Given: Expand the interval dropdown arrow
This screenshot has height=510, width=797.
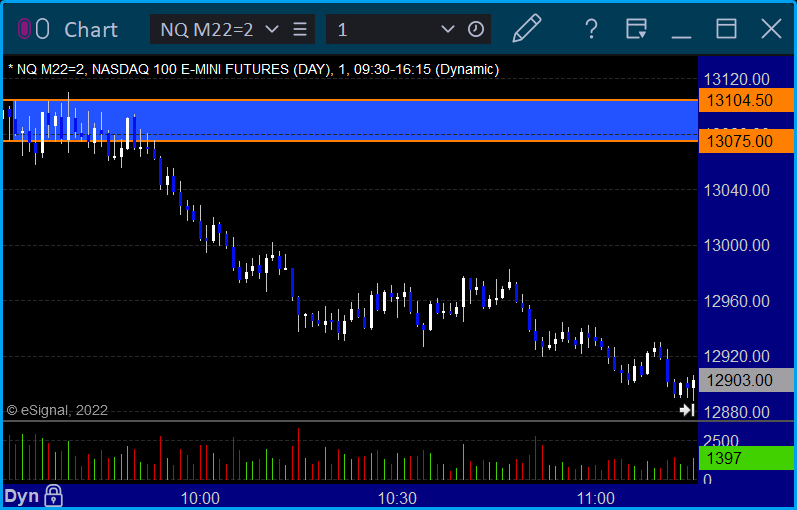Looking at the screenshot, I should pyautogui.click(x=447, y=29).
